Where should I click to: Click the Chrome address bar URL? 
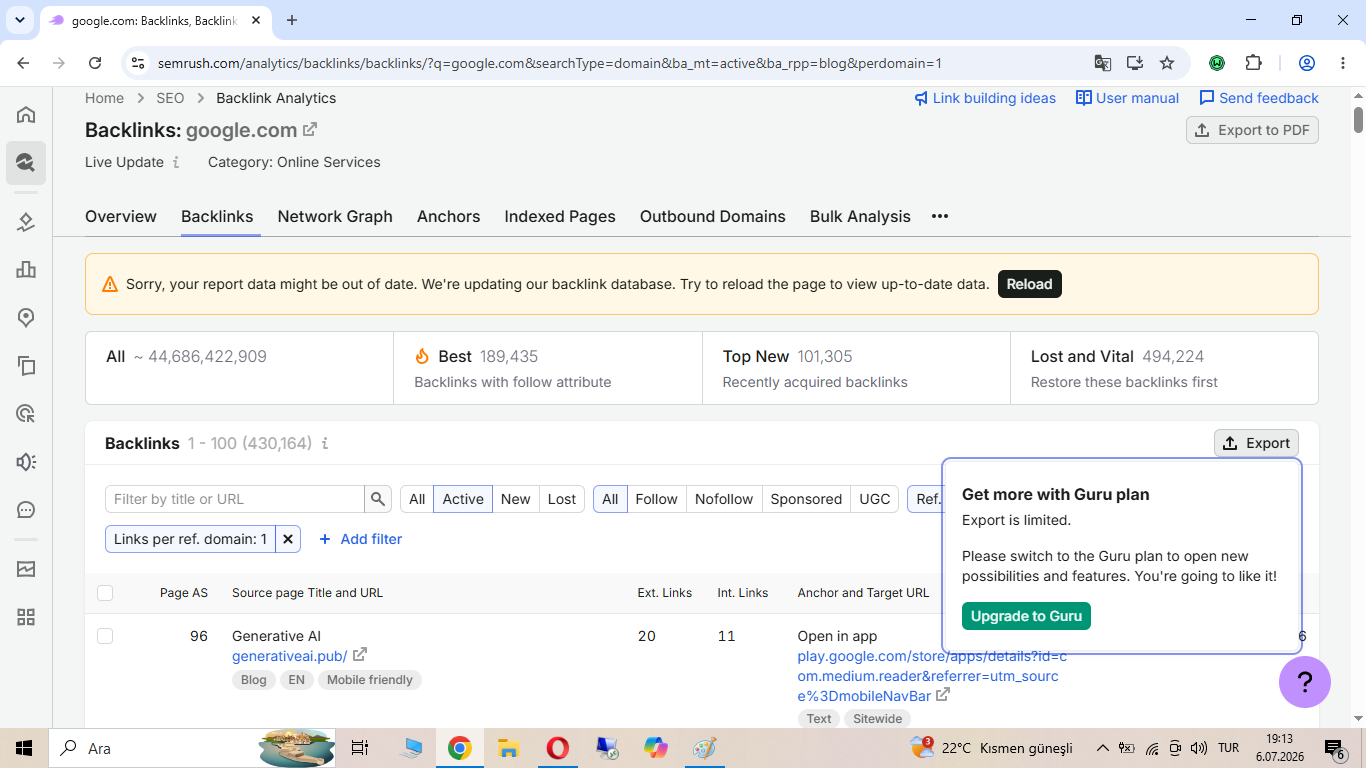pyautogui.click(x=550, y=63)
